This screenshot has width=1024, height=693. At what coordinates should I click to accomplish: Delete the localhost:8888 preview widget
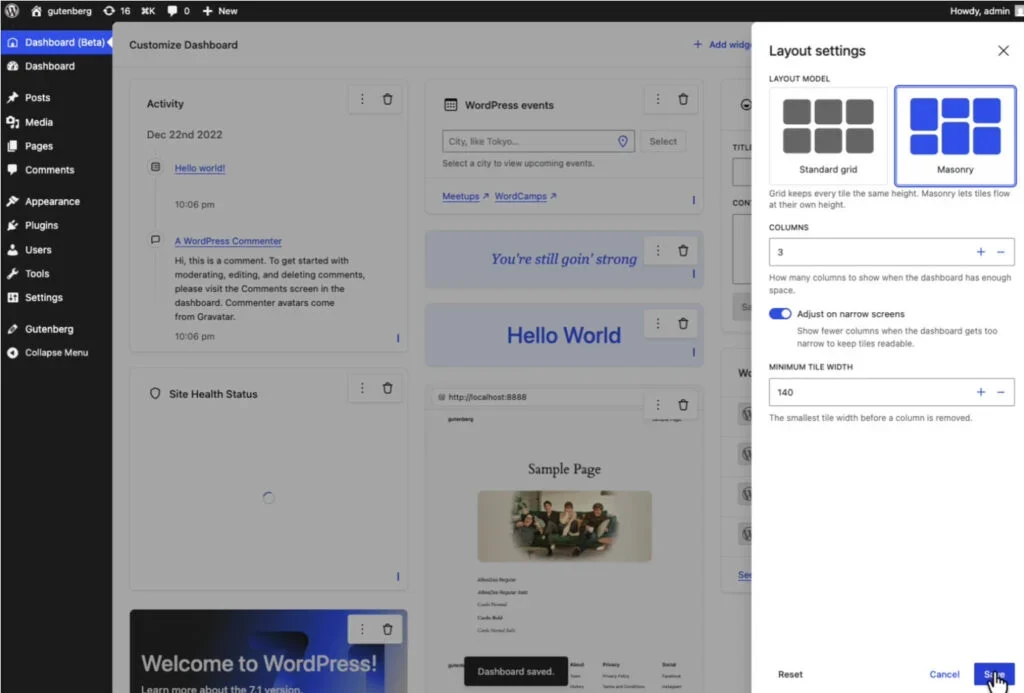683,405
